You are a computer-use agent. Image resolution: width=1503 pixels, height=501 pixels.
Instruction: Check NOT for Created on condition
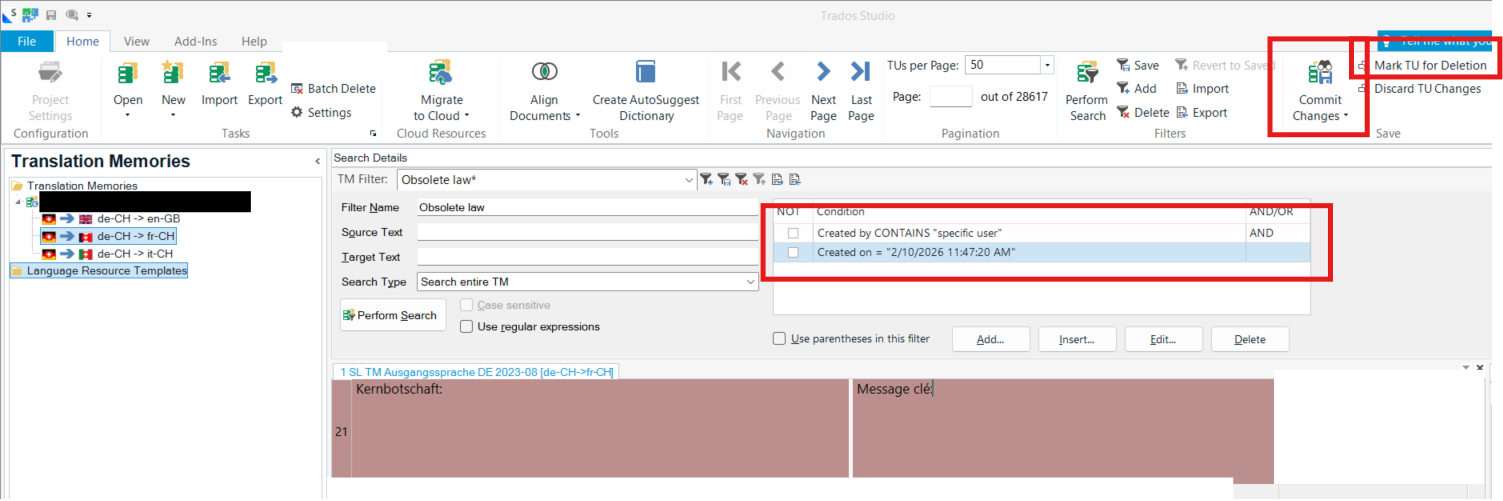tap(793, 253)
